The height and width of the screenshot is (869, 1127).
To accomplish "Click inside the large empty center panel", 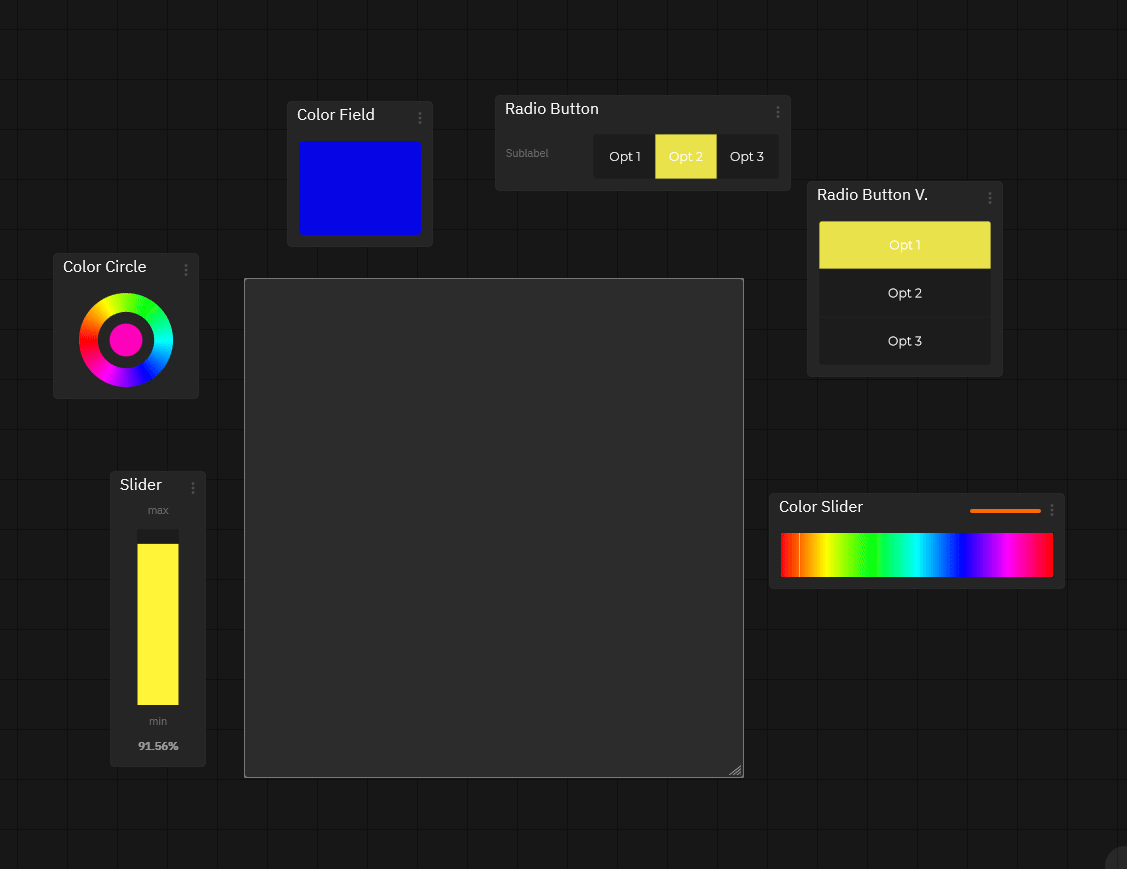I will 493,527.
